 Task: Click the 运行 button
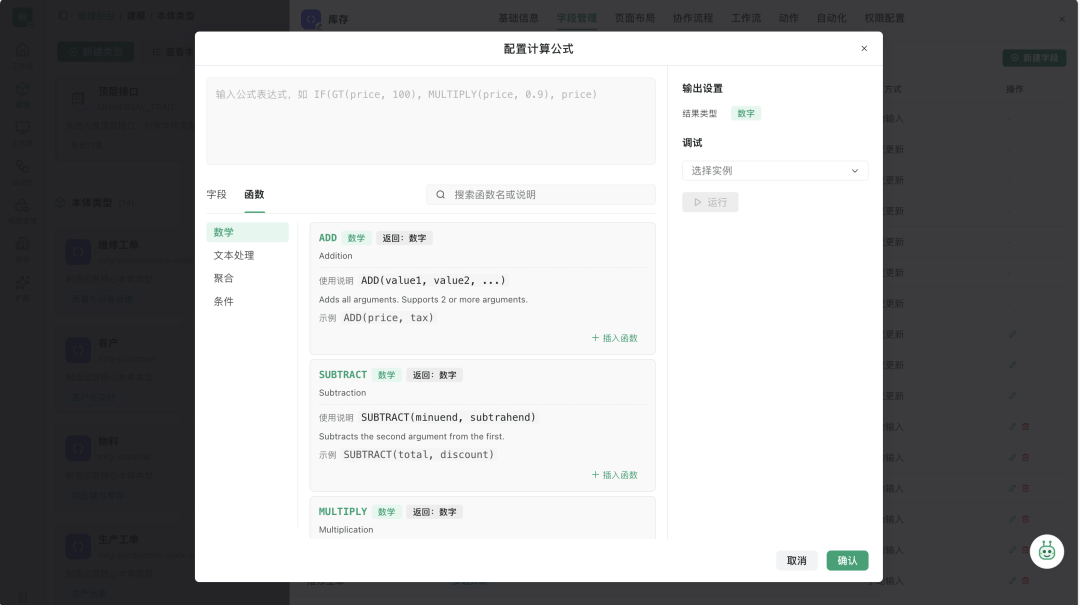[x=710, y=202]
